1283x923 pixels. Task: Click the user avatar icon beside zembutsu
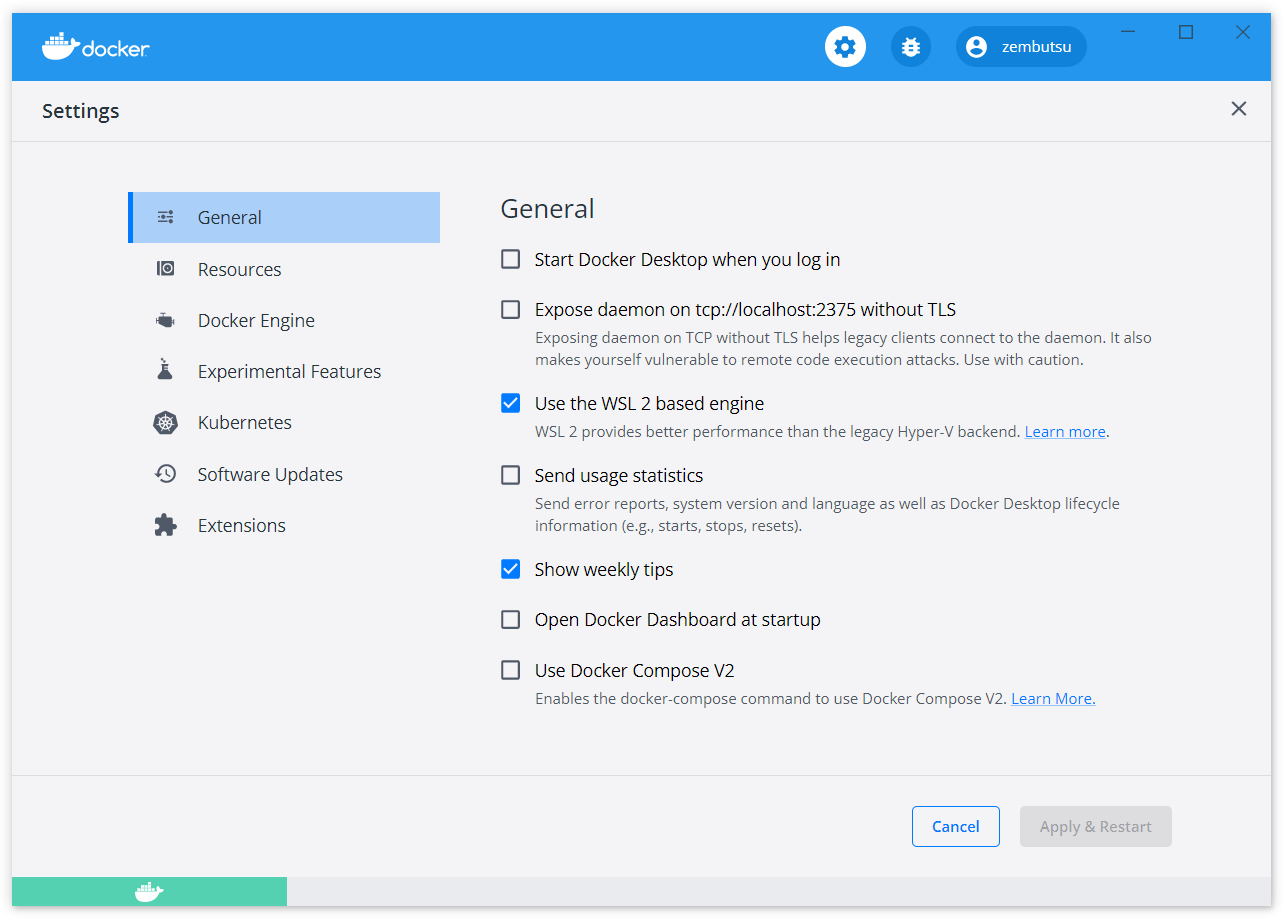[x=977, y=47]
